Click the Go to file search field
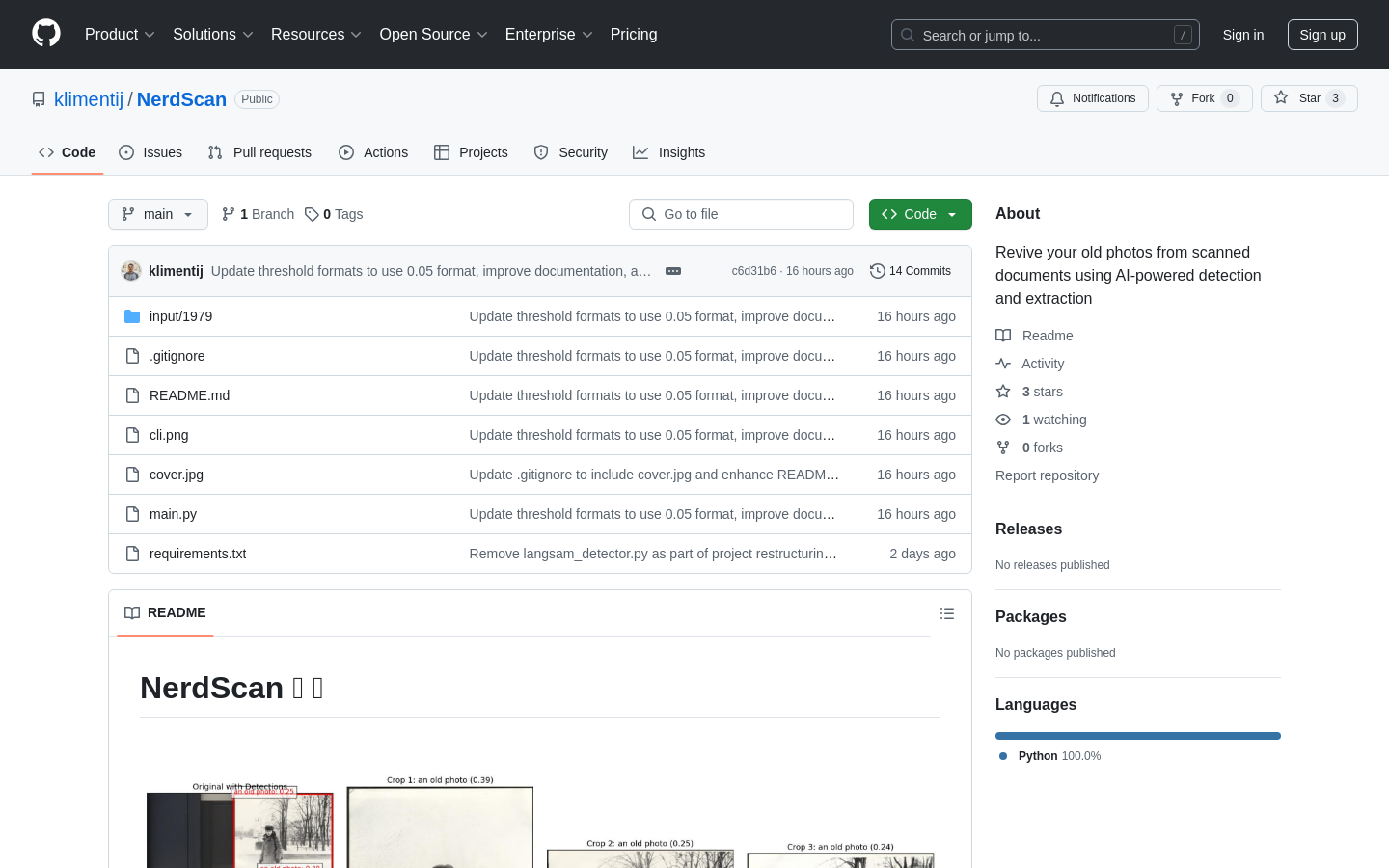The height and width of the screenshot is (868, 1389). 741,214
